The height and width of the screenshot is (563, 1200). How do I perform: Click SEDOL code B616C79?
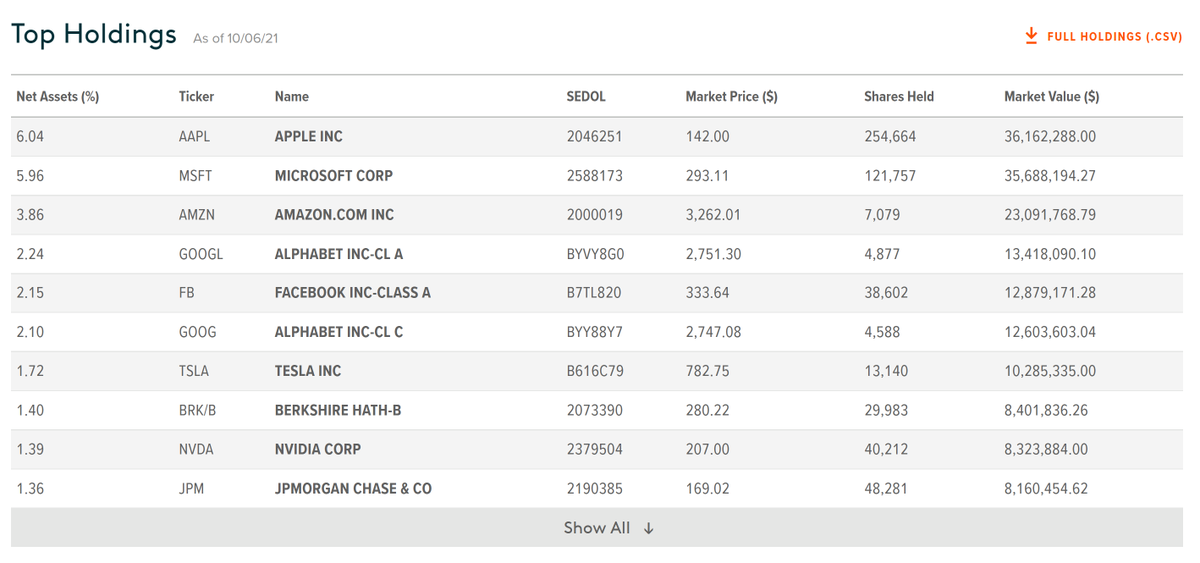pos(595,371)
